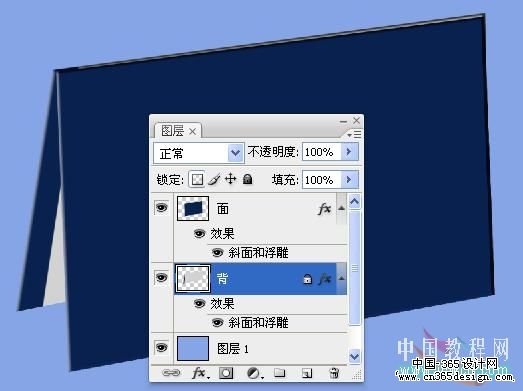Select the 图层 1 blue thumbnail
The image size is (523, 391).
click(193, 348)
